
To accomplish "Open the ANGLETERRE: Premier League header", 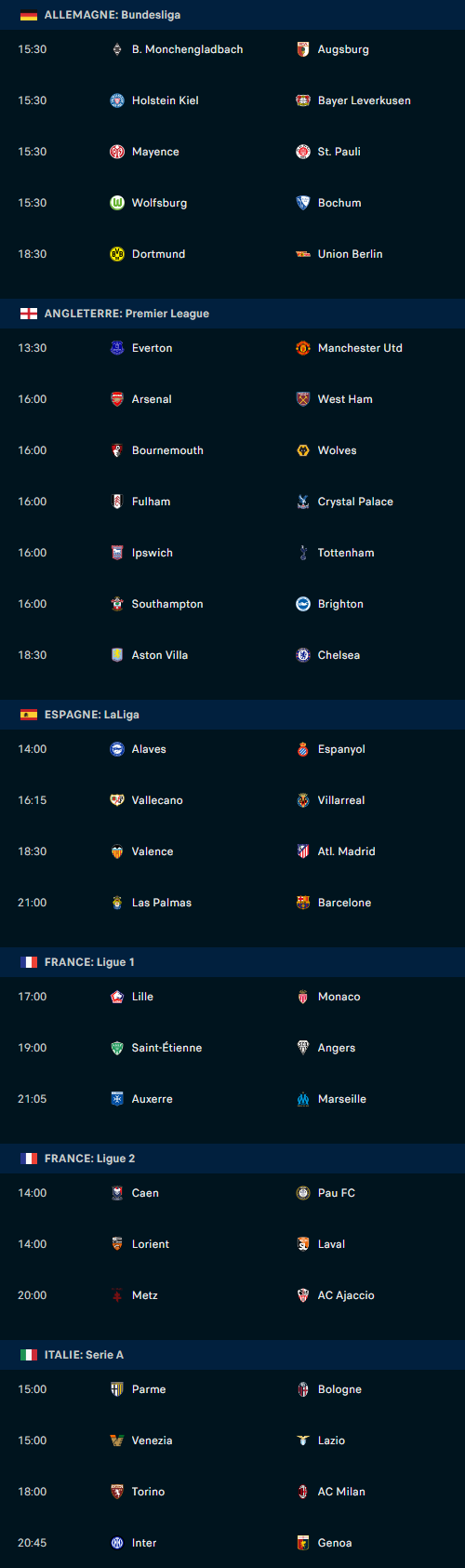I will pos(232,314).
